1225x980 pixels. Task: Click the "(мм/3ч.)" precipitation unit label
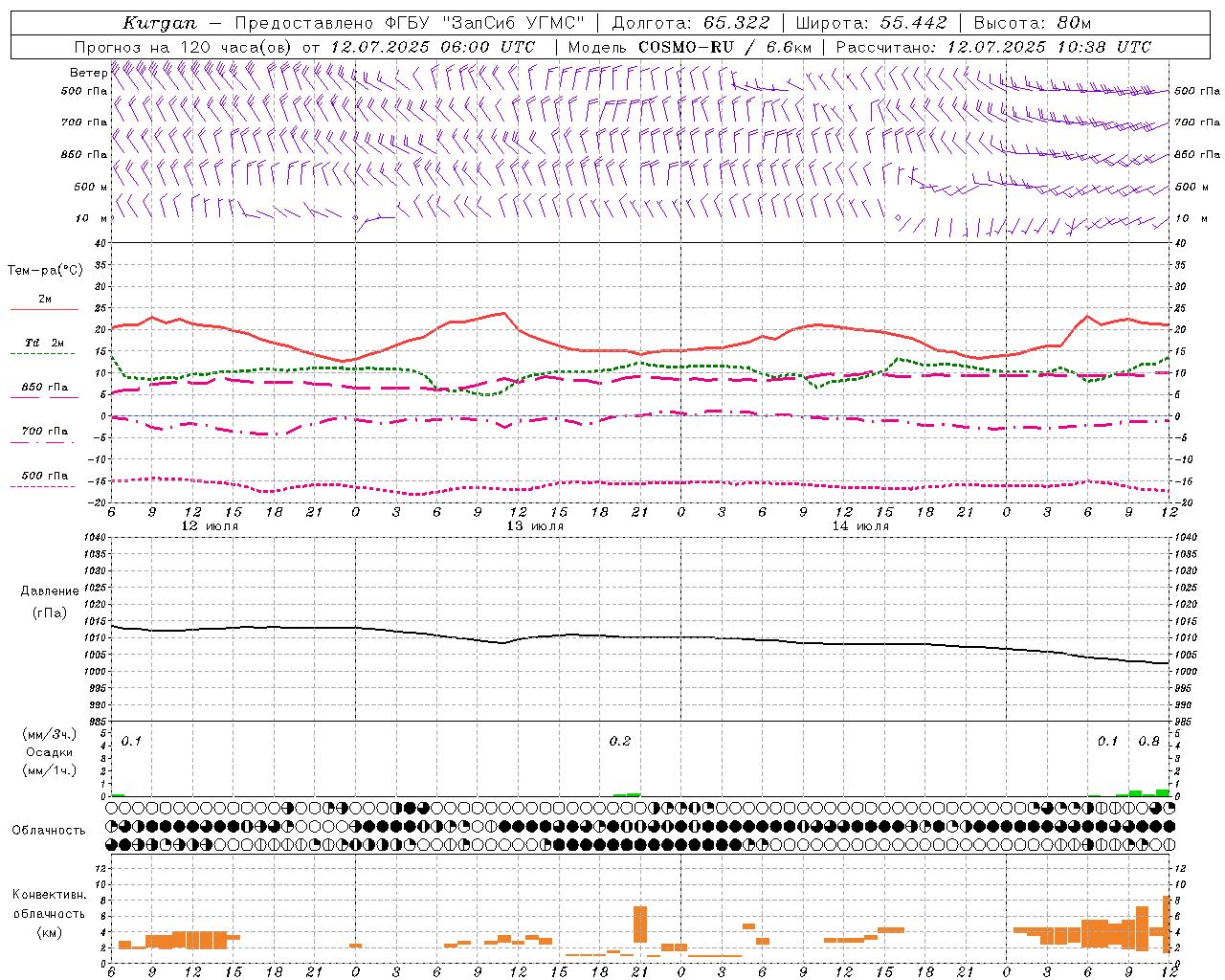click(x=50, y=735)
